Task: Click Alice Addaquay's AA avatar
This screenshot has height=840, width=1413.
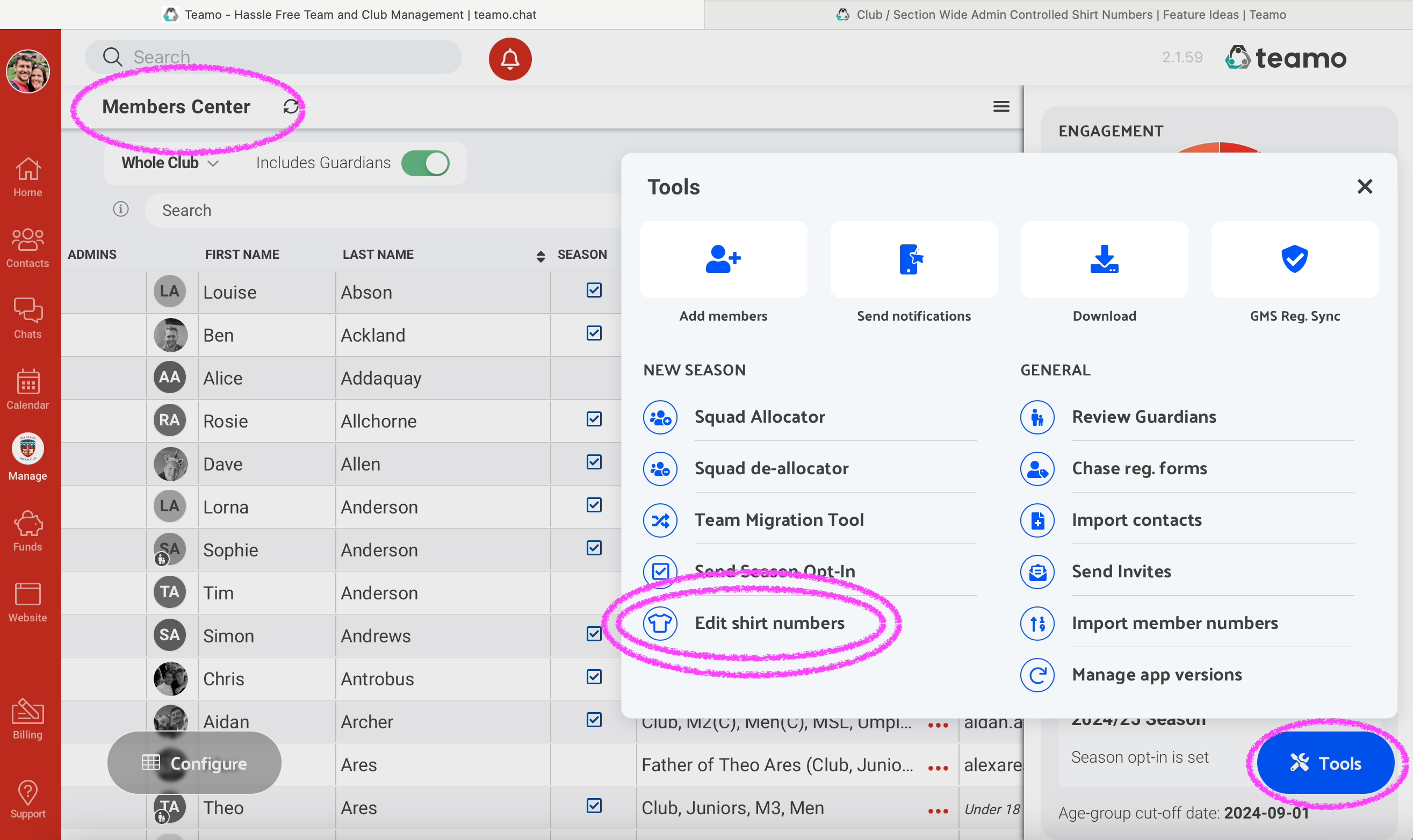Action: click(x=170, y=377)
